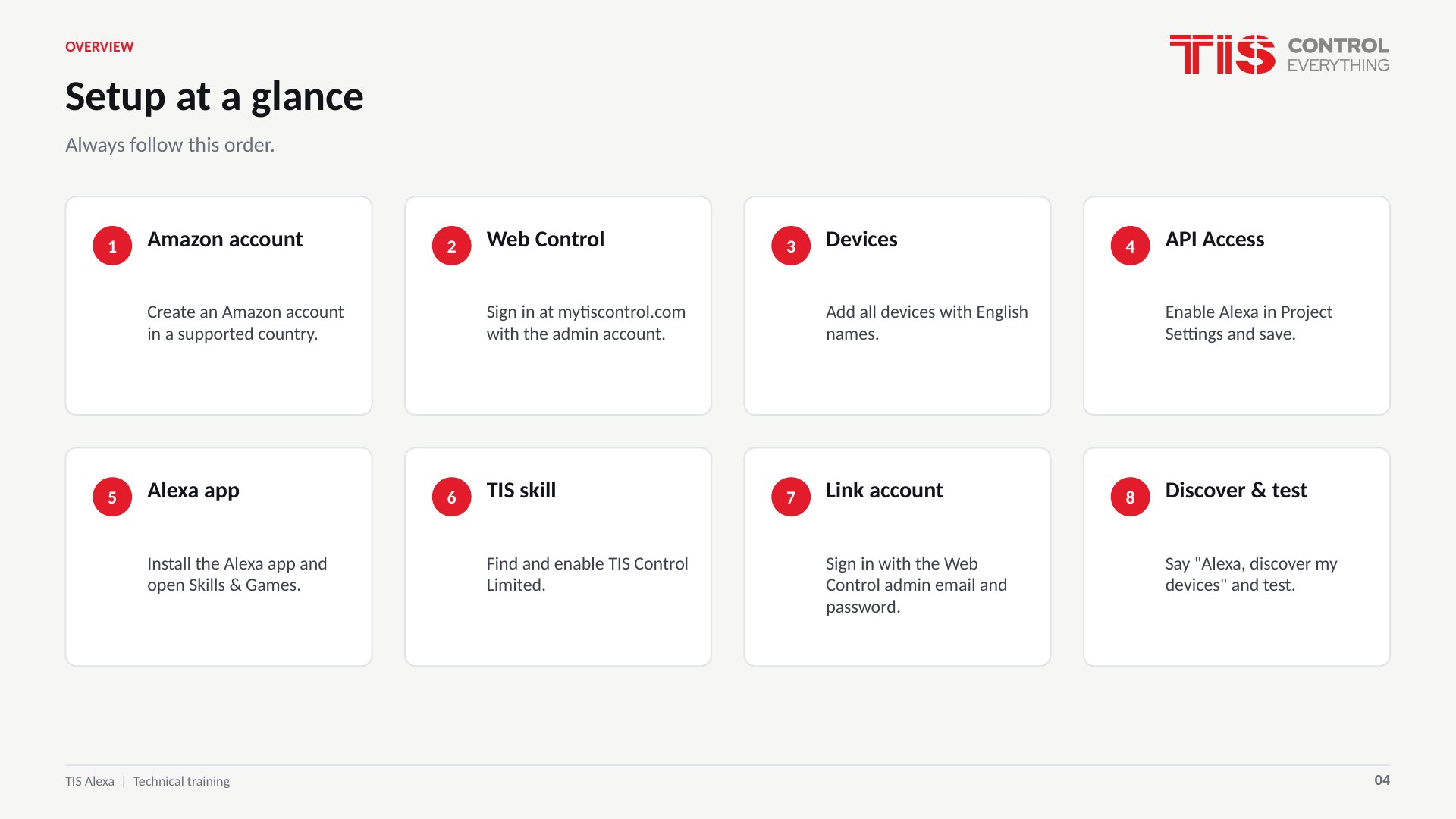
Task: Click the red number 8 badge
Action: click(x=1130, y=497)
